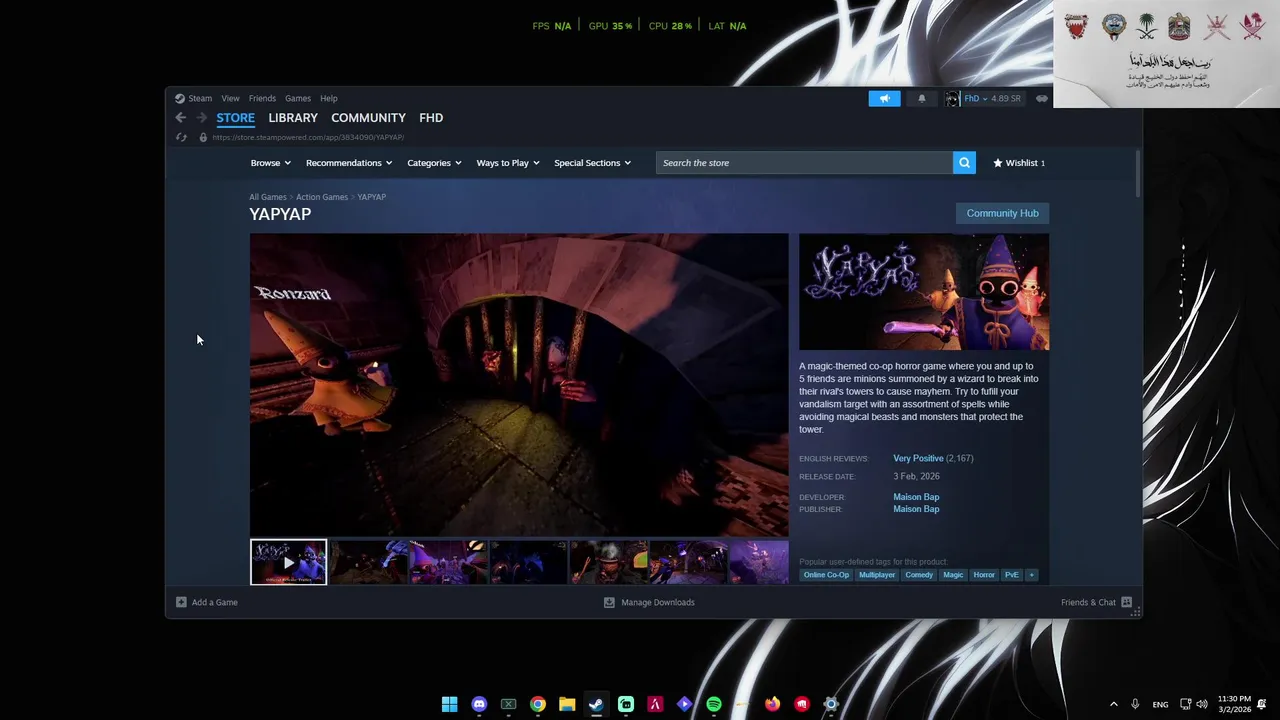Screen dimensions: 1280x720
Task: Click the volume icon in system tray
Action: tap(1202, 704)
